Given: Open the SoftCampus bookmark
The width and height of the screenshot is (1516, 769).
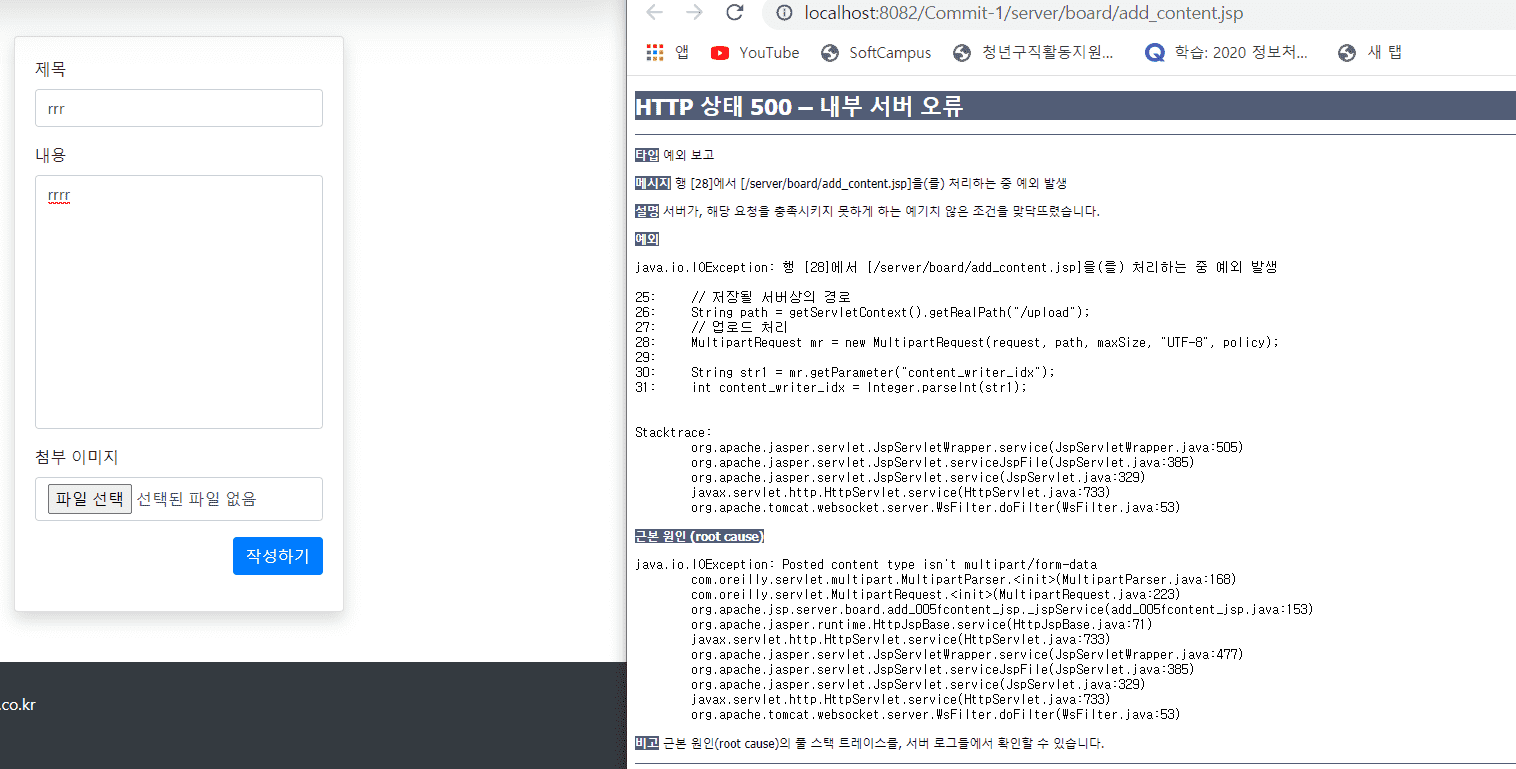Looking at the screenshot, I should click(876, 53).
